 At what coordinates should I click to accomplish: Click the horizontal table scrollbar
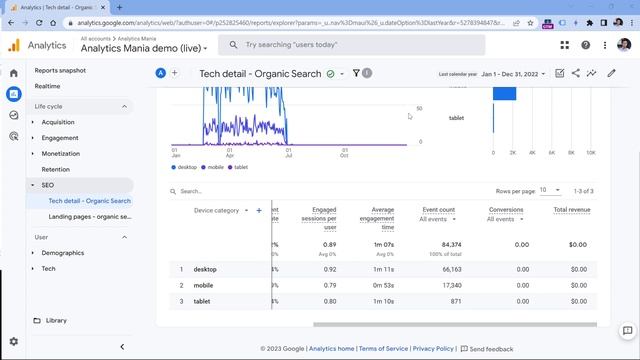[x=455, y=324]
